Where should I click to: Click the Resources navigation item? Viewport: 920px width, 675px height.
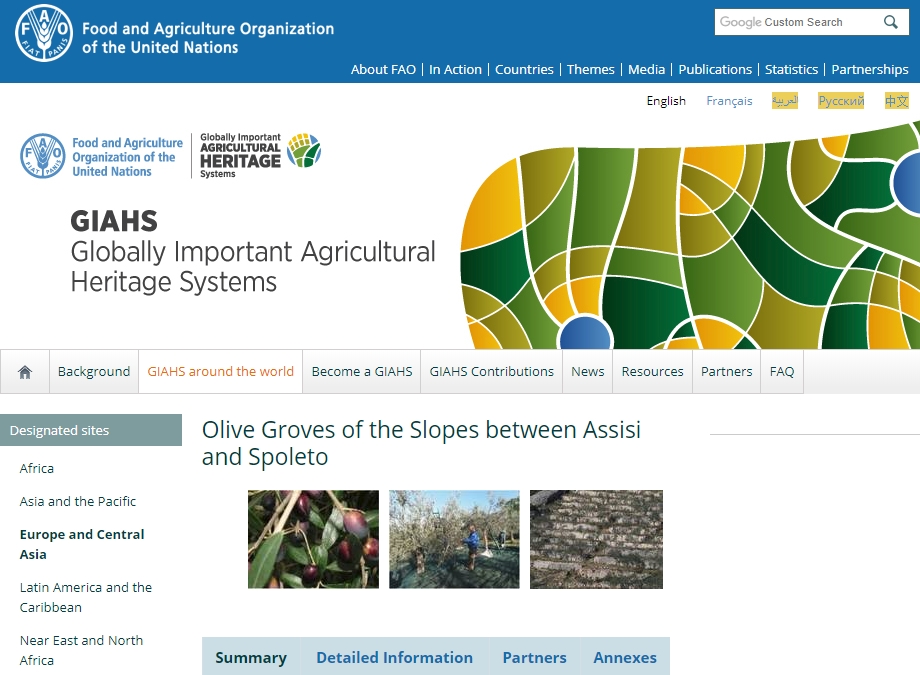click(x=652, y=371)
